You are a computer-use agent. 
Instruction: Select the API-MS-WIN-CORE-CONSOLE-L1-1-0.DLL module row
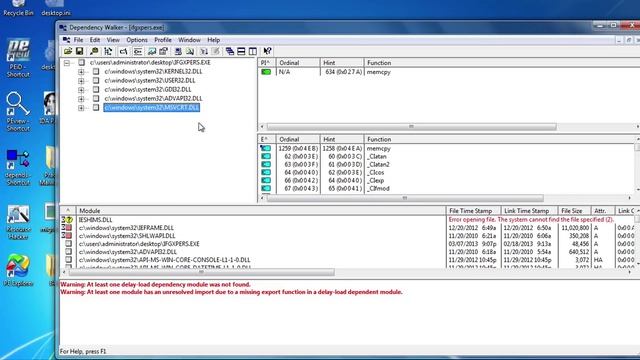coord(347,260)
